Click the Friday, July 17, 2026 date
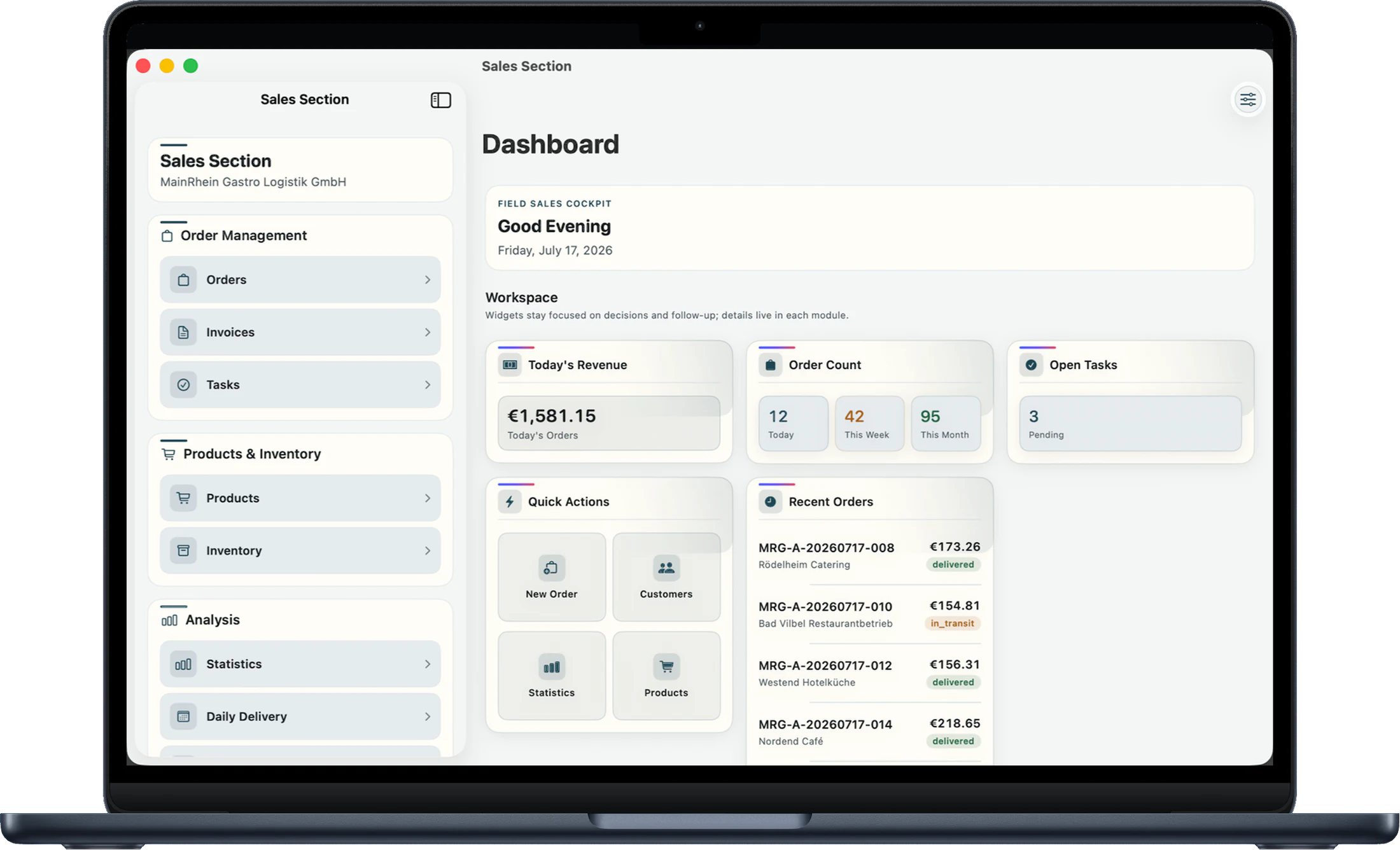1400x850 pixels. (555, 251)
